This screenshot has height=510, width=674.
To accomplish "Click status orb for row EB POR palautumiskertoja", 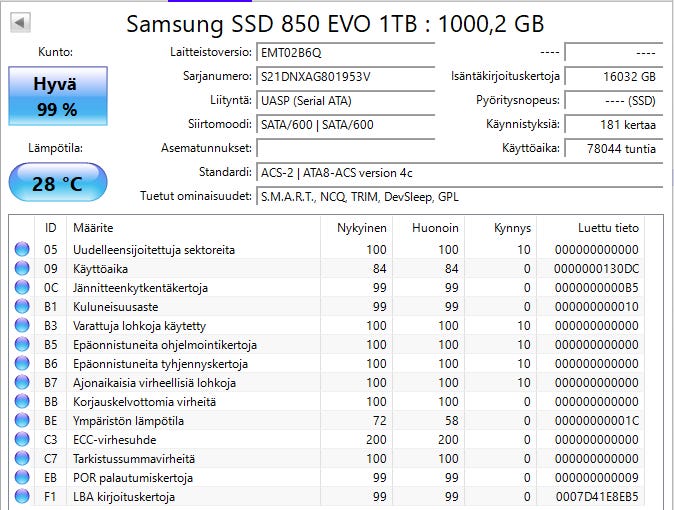I will 22,477.
